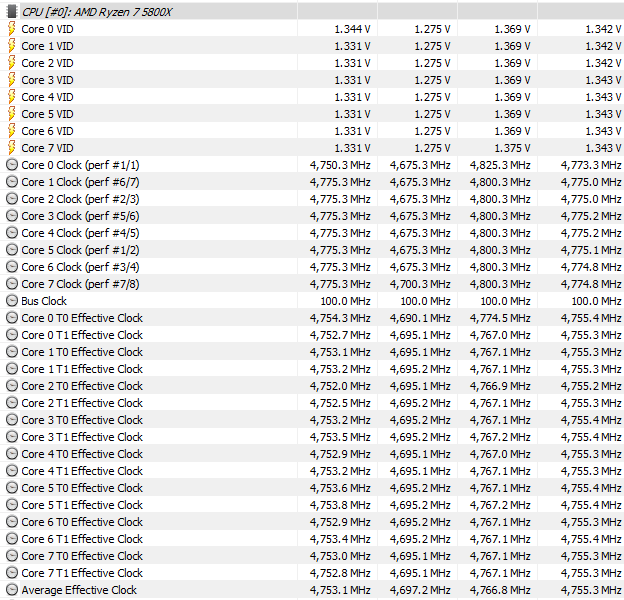Viewport: 624px width, 600px height.
Task: Click the CPU chip icon in header row
Action: click(12, 12)
